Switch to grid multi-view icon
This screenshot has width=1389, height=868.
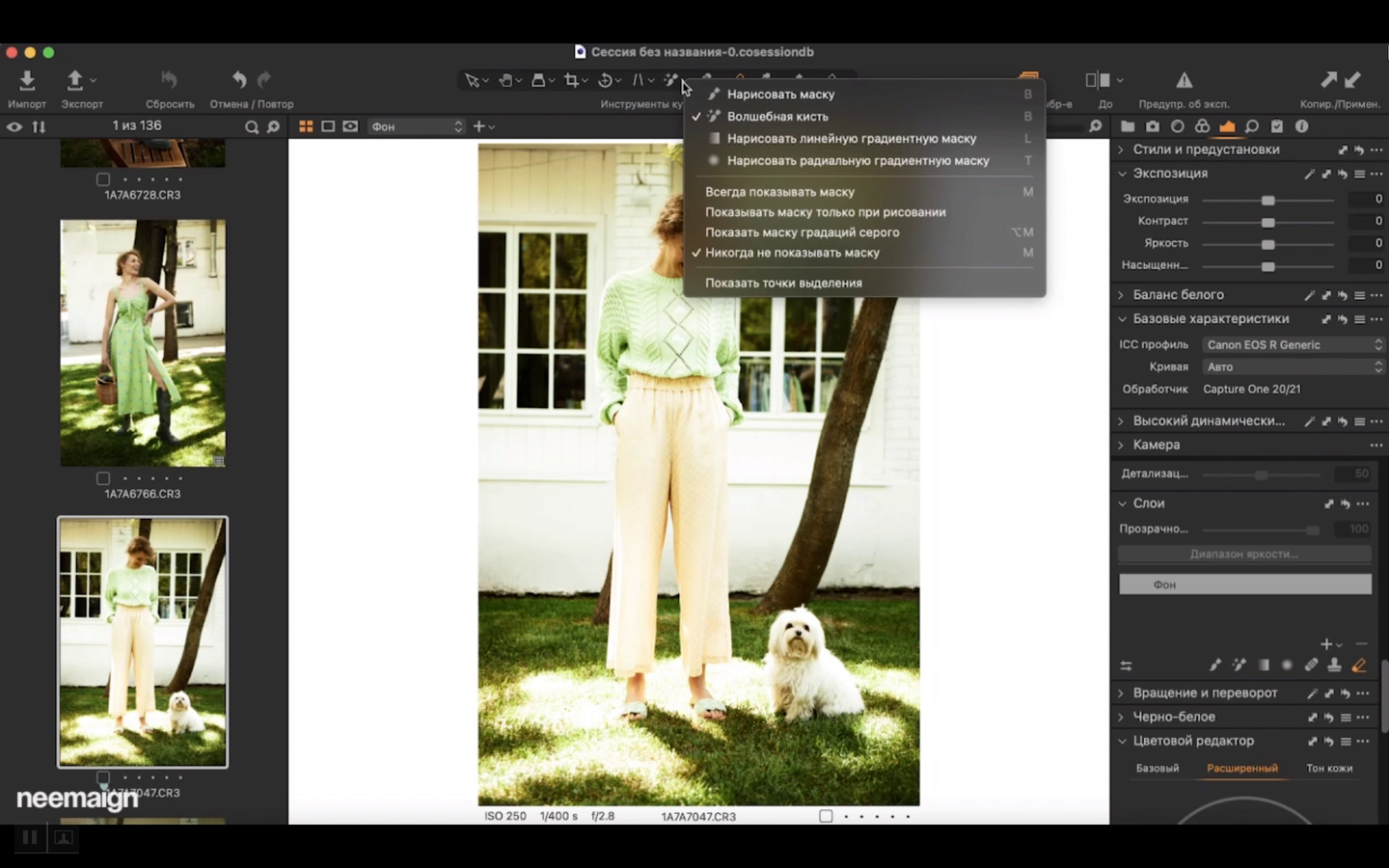click(306, 126)
